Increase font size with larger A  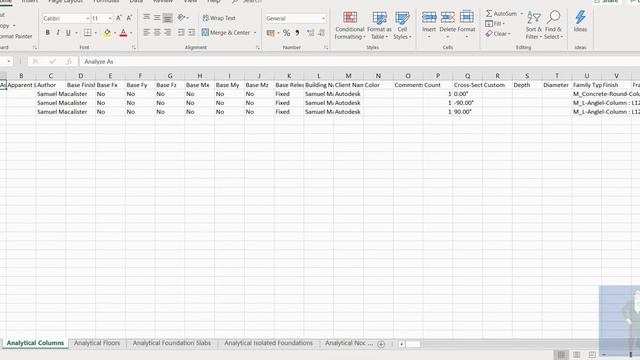pyautogui.click(x=119, y=18)
